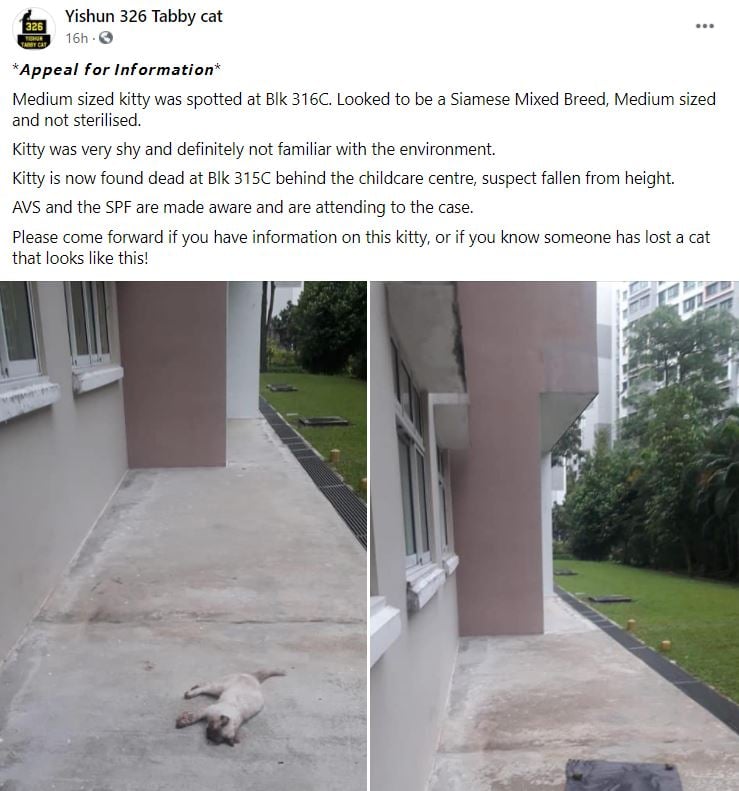Click the line saying kitty was very shy

[x=254, y=149]
